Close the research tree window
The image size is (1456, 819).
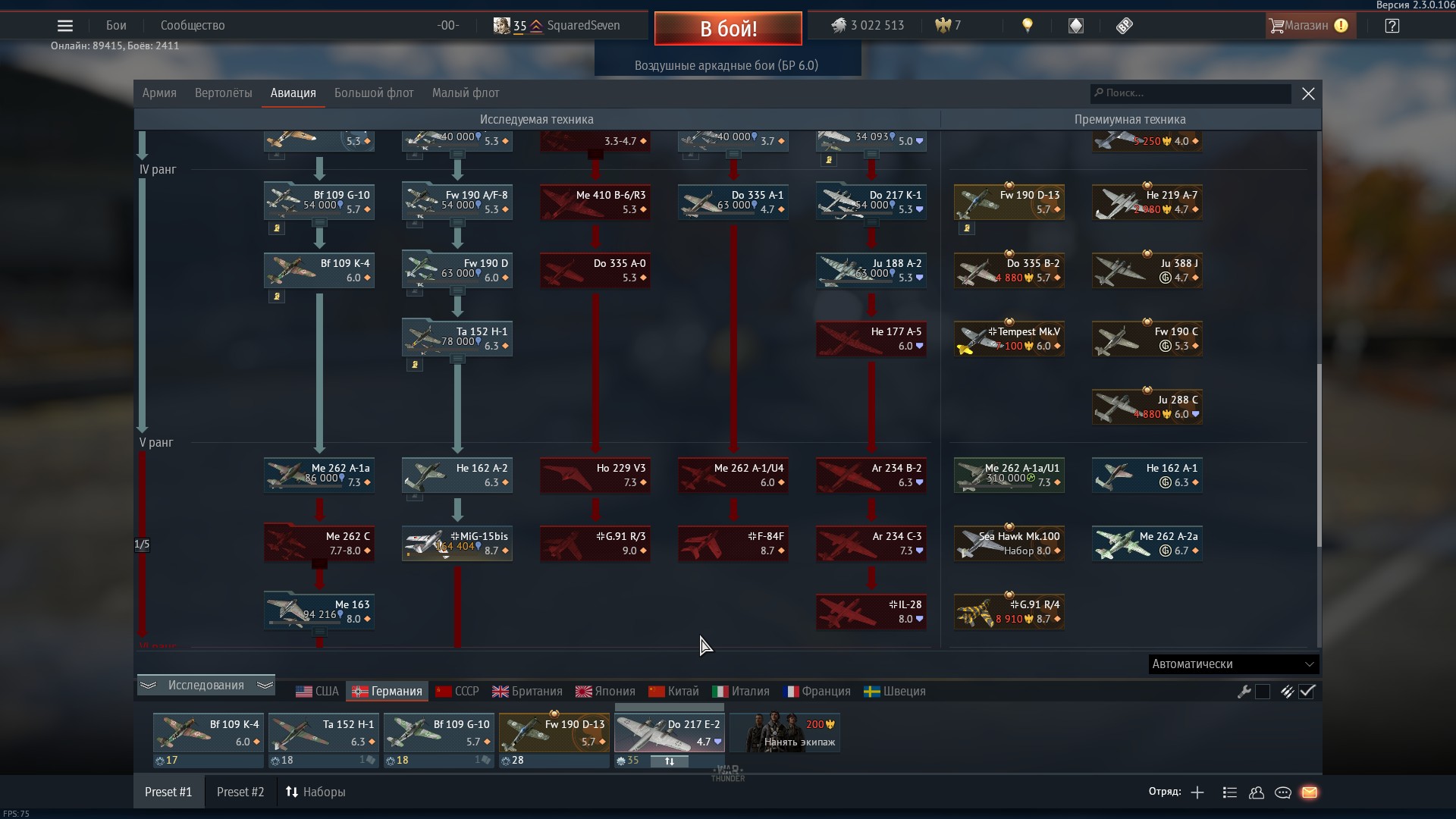click(x=1308, y=94)
